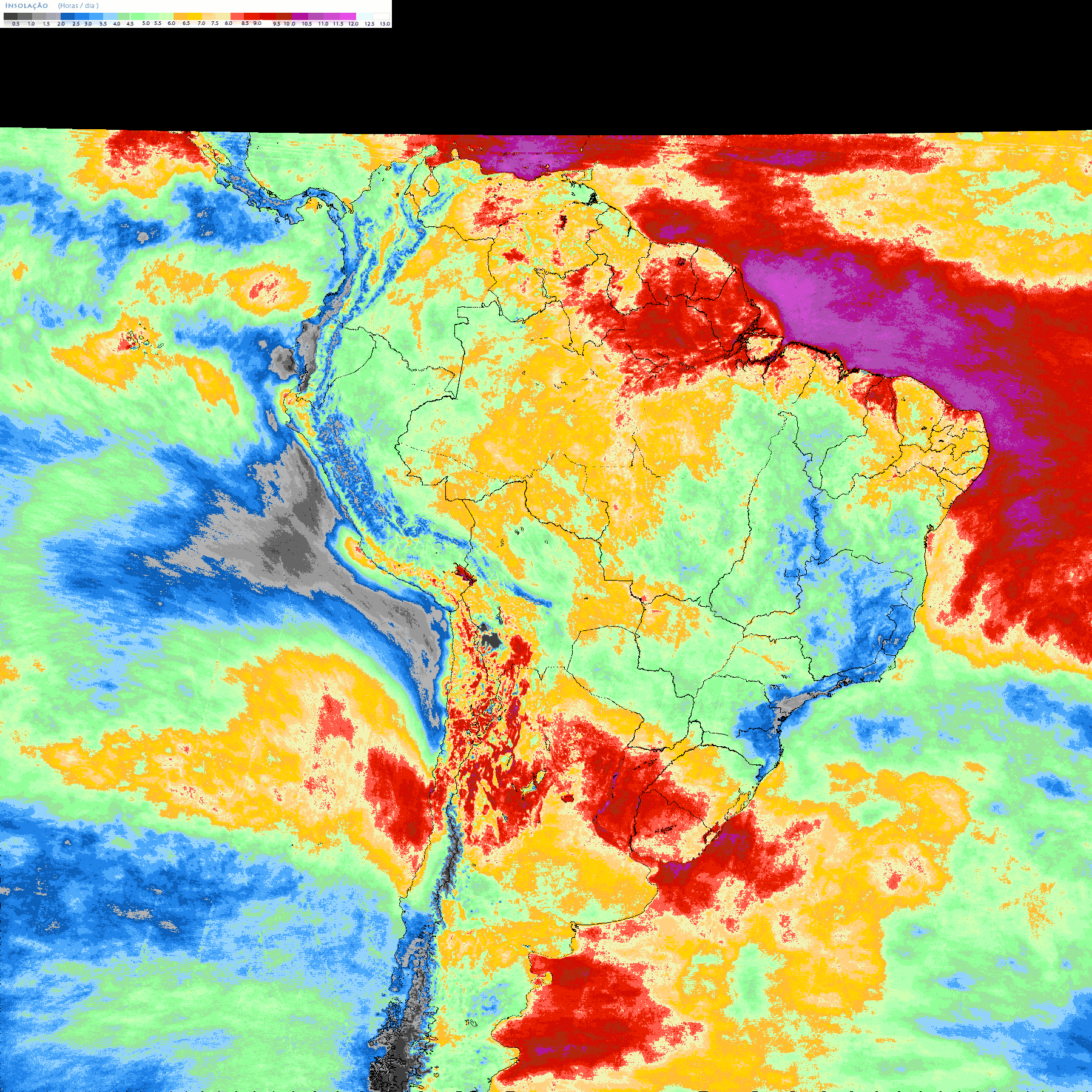
Task: Select the orange legend swatch left of yellow
Action: tap(180, 16)
